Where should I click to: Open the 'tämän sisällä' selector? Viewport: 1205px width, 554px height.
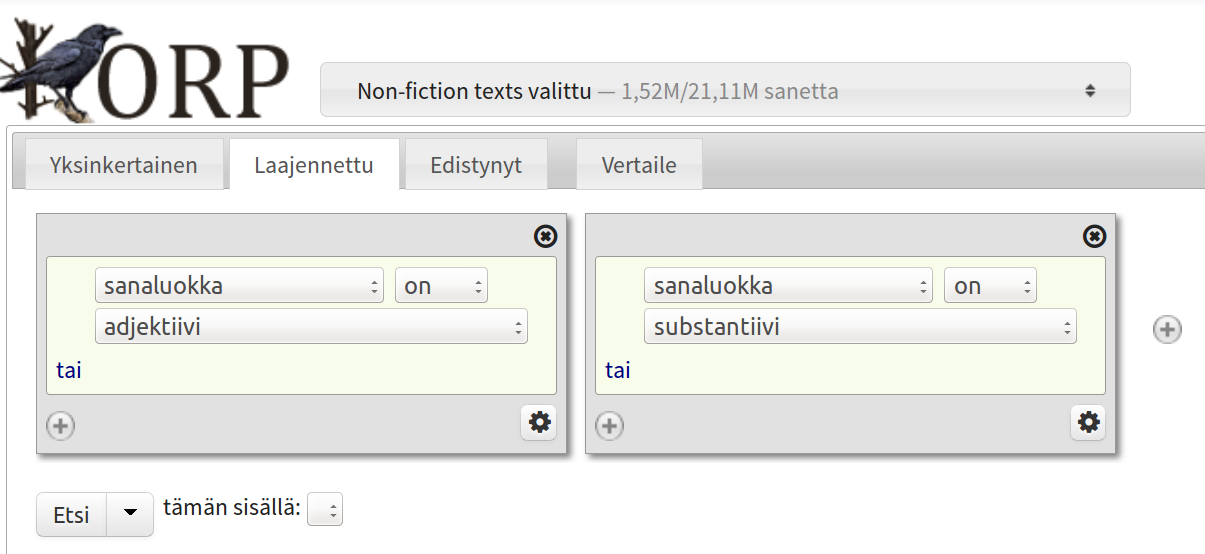(325, 510)
